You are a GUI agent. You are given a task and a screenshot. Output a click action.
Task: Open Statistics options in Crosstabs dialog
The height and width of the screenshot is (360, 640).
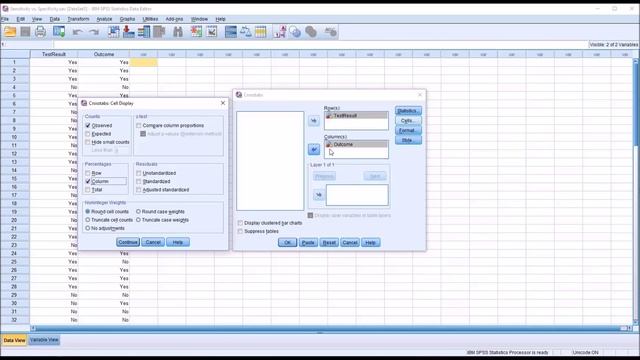point(408,111)
